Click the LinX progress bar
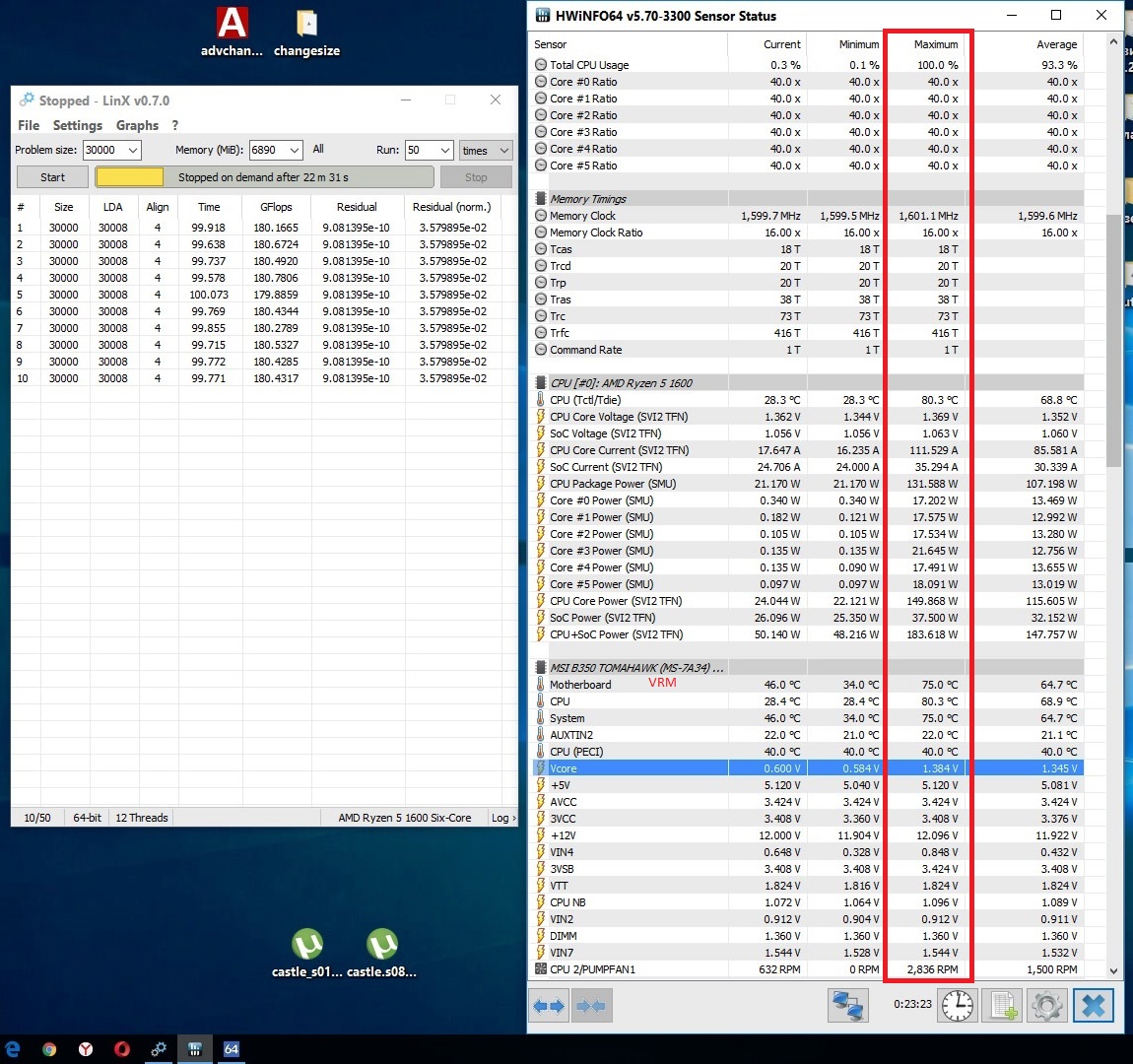The height and width of the screenshot is (1064, 1133). pyautogui.click(x=264, y=177)
